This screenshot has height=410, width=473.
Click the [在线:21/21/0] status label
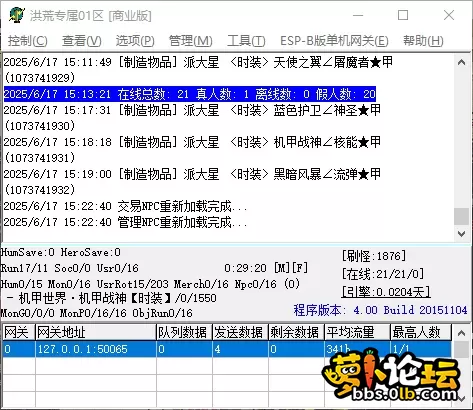click(x=383, y=274)
